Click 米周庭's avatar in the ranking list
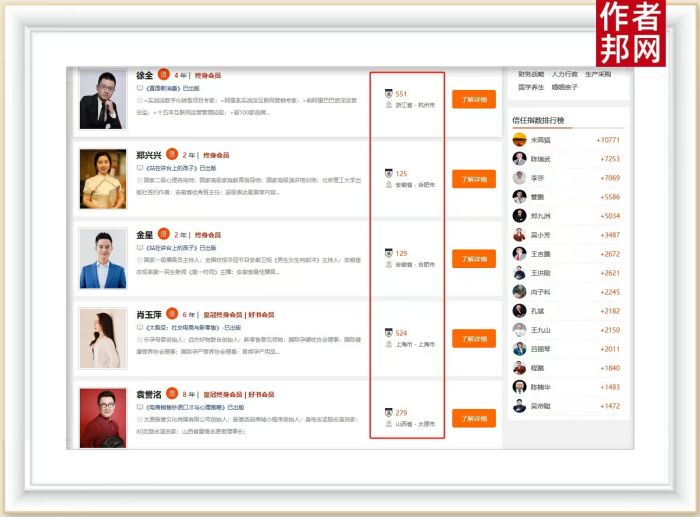The width and height of the screenshot is (700, 517). (519, 140)
